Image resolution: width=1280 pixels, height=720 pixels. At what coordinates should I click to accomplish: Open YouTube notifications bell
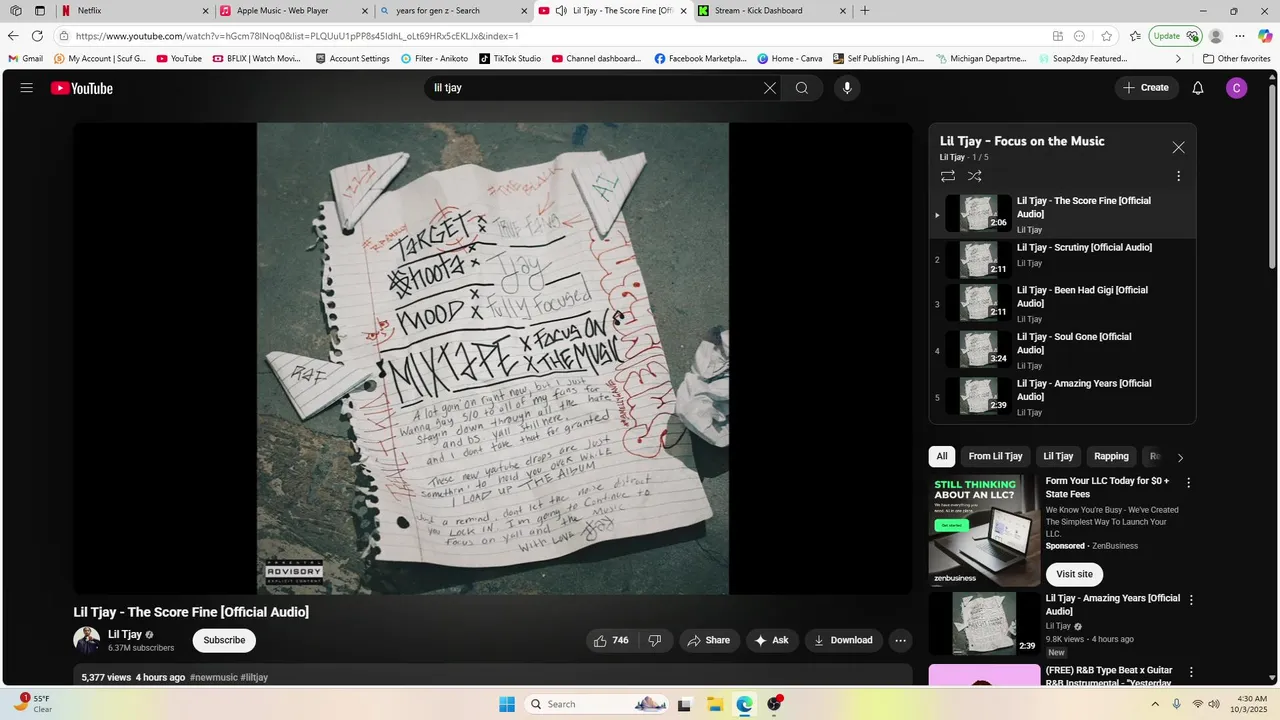point(1198,88)
